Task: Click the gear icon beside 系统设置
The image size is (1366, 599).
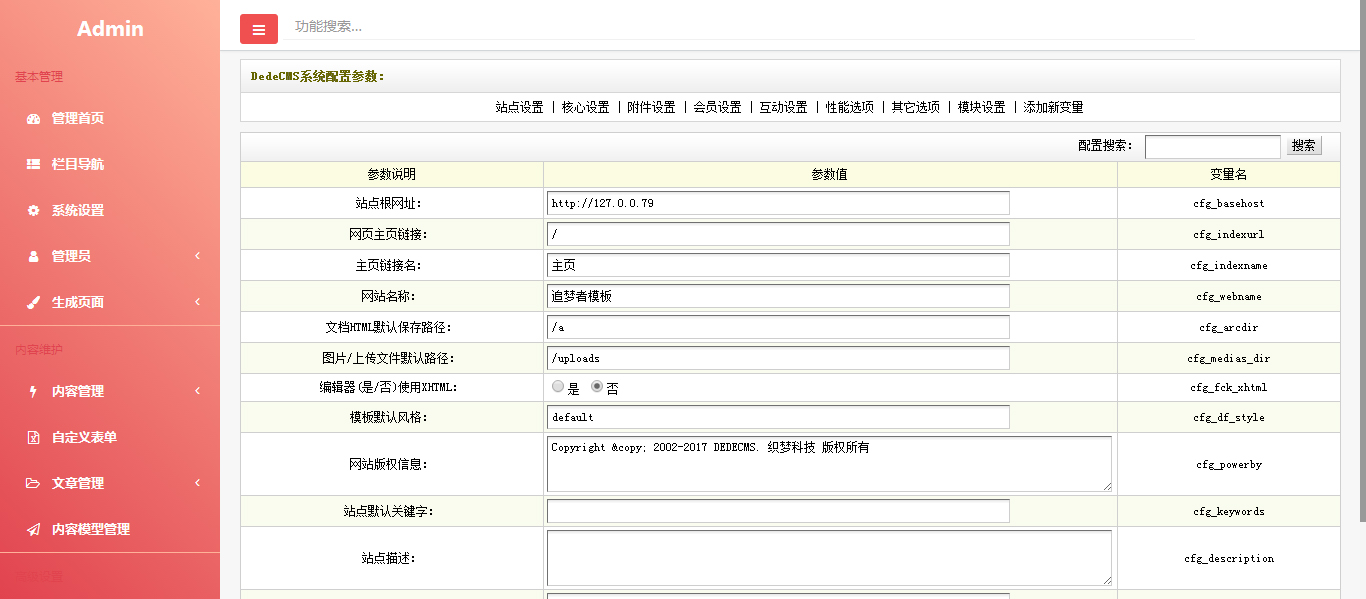Action: pos(33,210)
